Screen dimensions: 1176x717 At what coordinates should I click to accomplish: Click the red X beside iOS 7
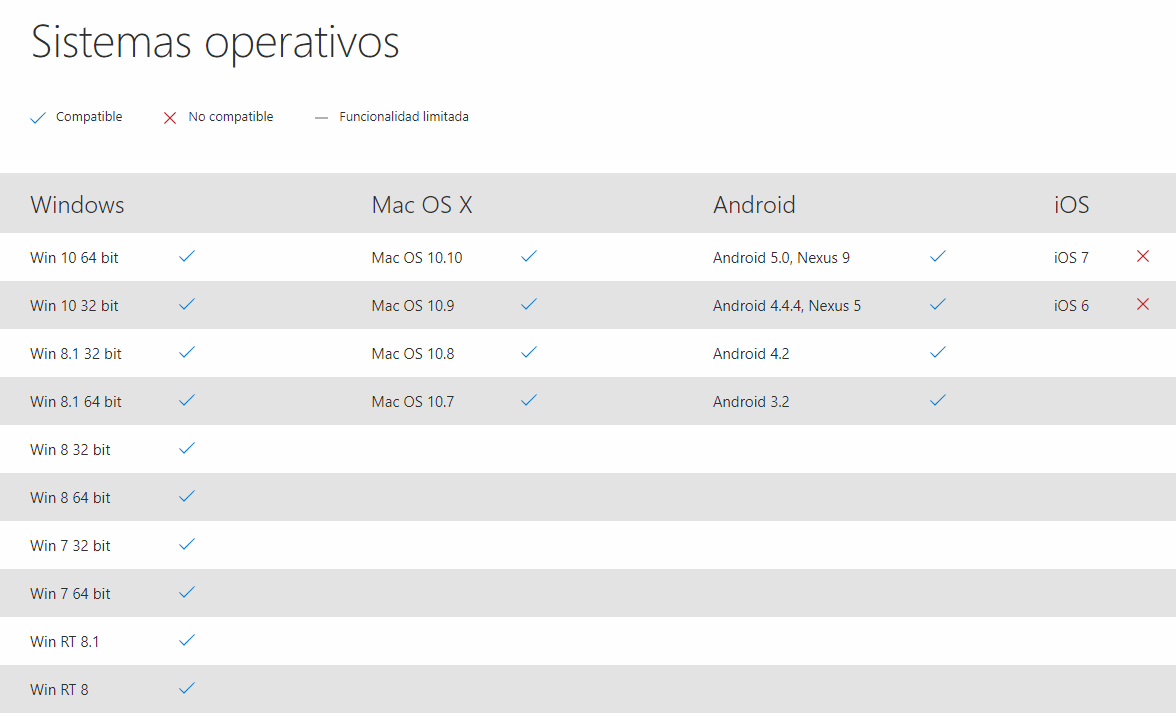[x=1143, y=256]
